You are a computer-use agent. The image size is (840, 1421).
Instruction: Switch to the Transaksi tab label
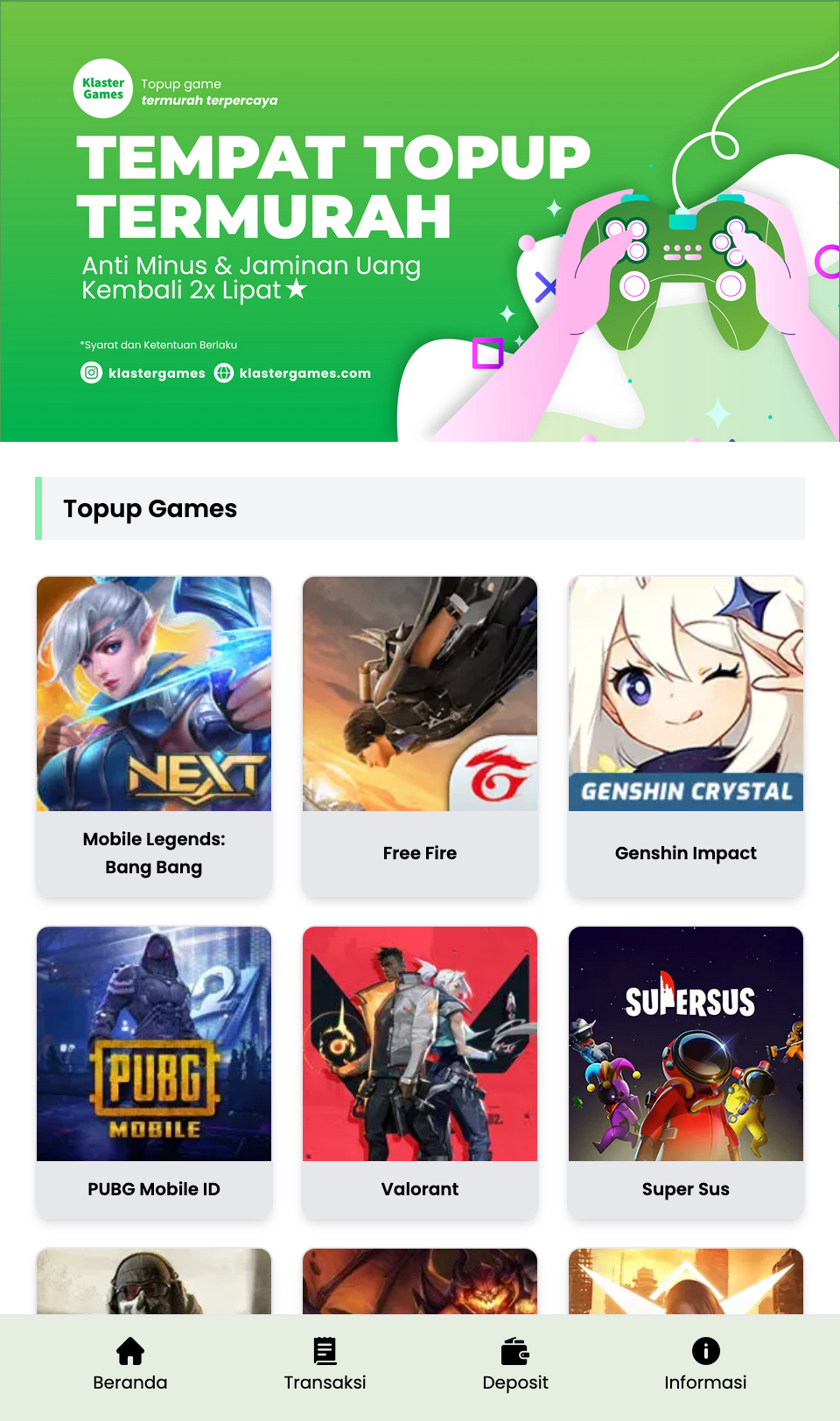325,1382
